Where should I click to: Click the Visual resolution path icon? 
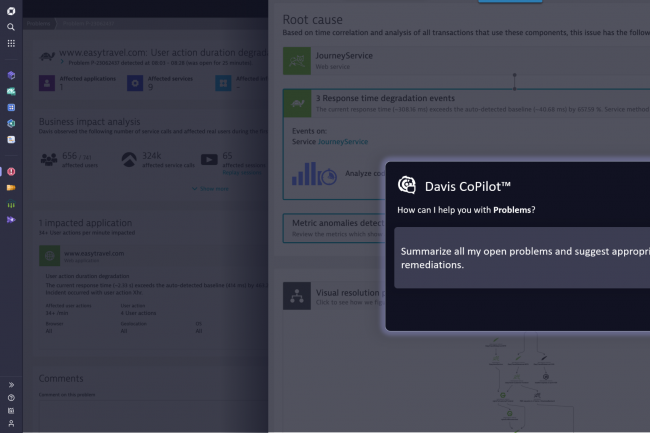coord(297,295)
